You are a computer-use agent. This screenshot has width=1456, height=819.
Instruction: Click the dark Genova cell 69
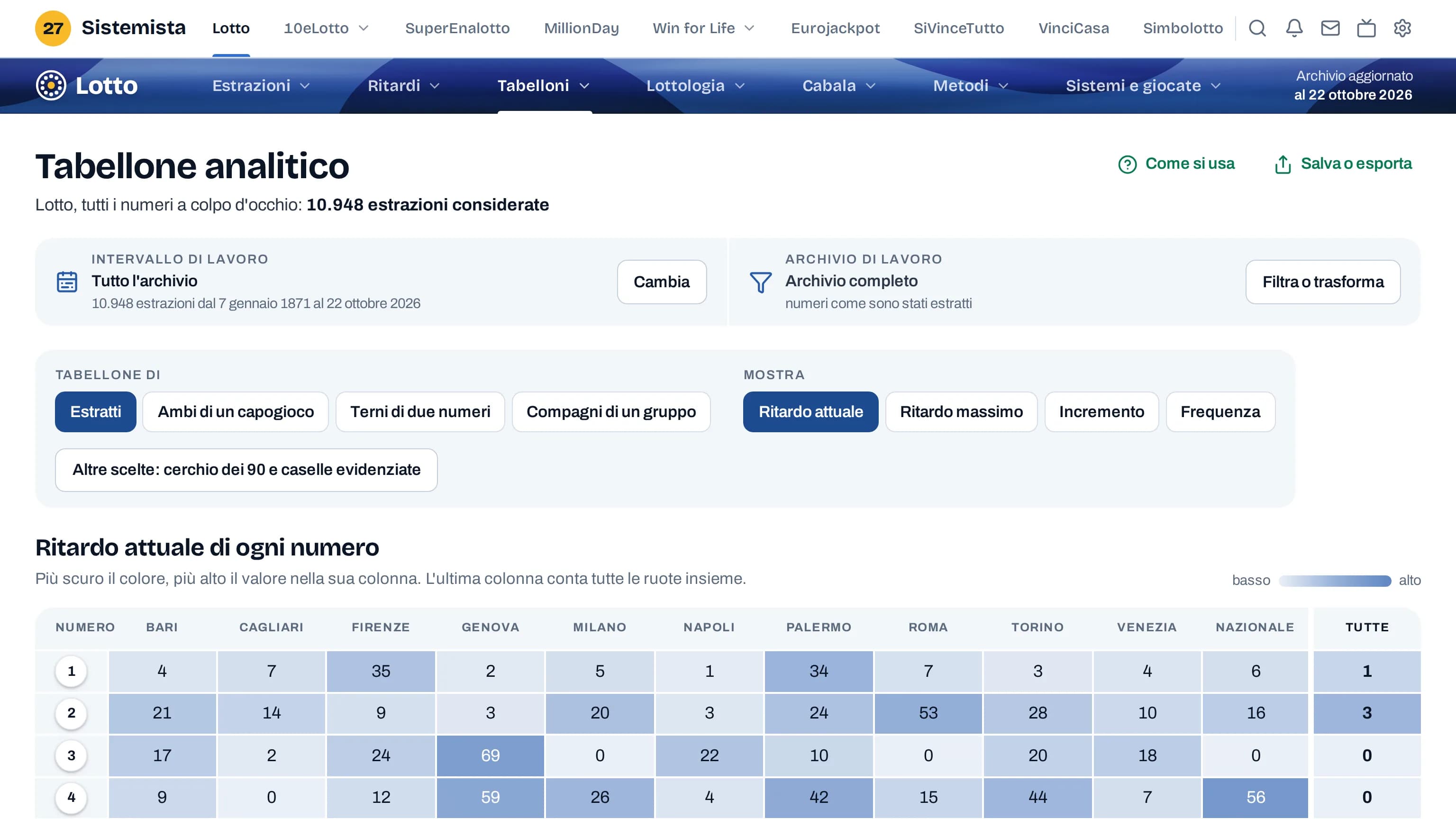click(490, 755)
